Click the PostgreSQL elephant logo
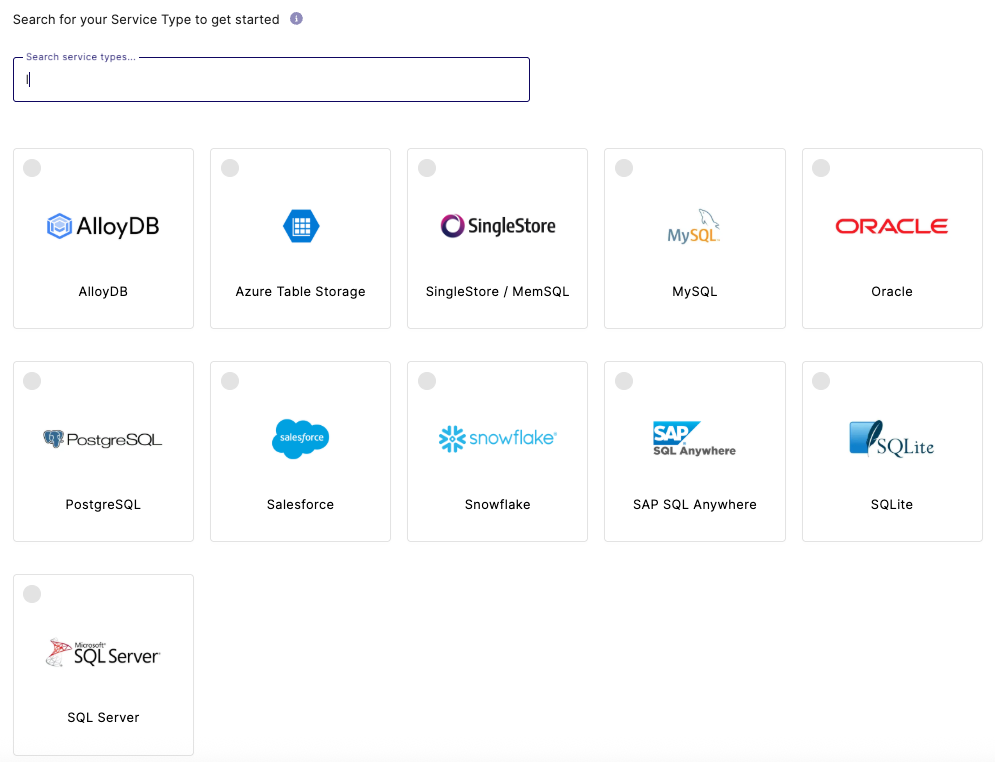Viewport: 995px width, 762px height. tap(103, 439)
